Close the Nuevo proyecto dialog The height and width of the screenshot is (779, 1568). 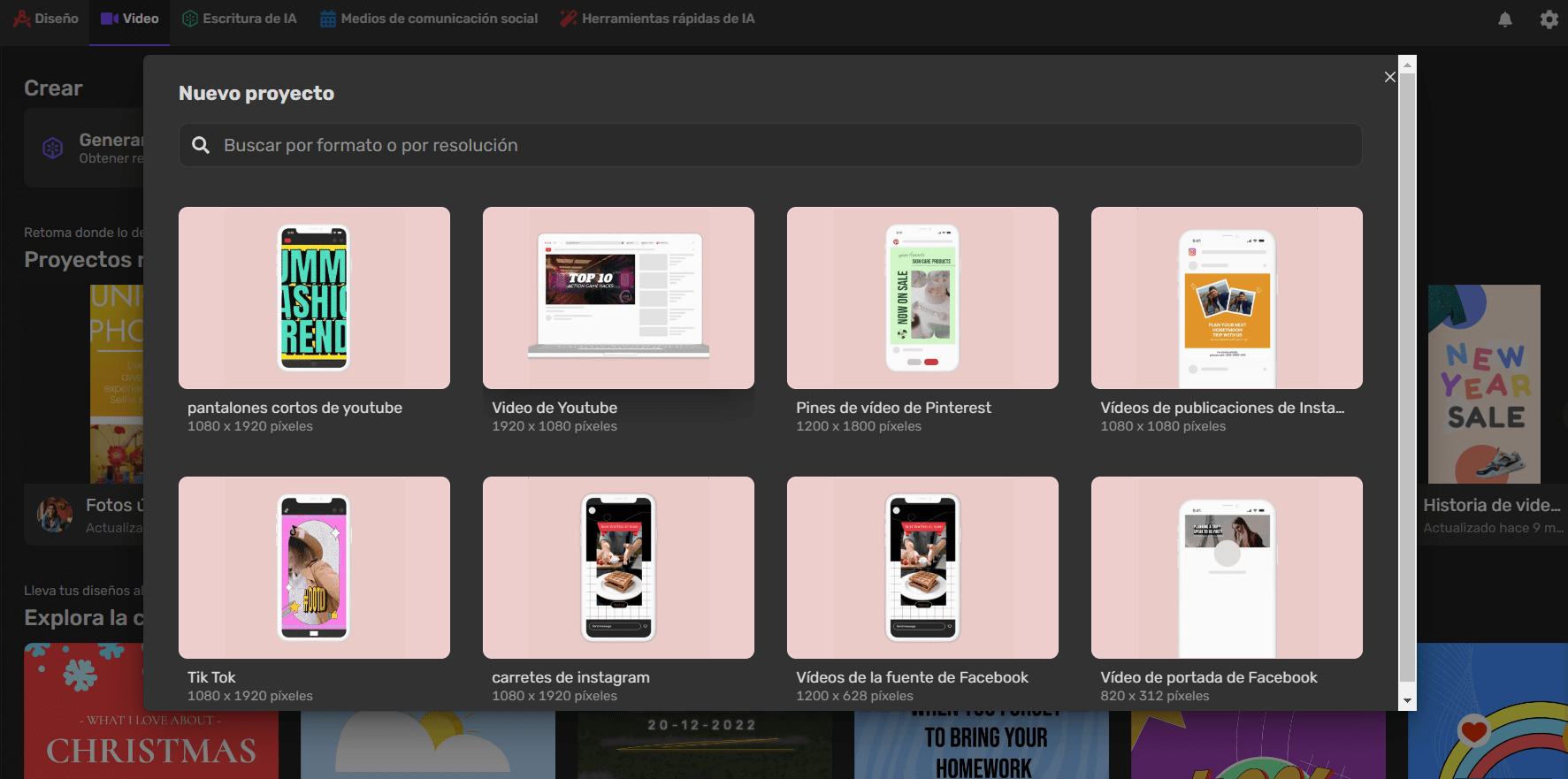1389,77
